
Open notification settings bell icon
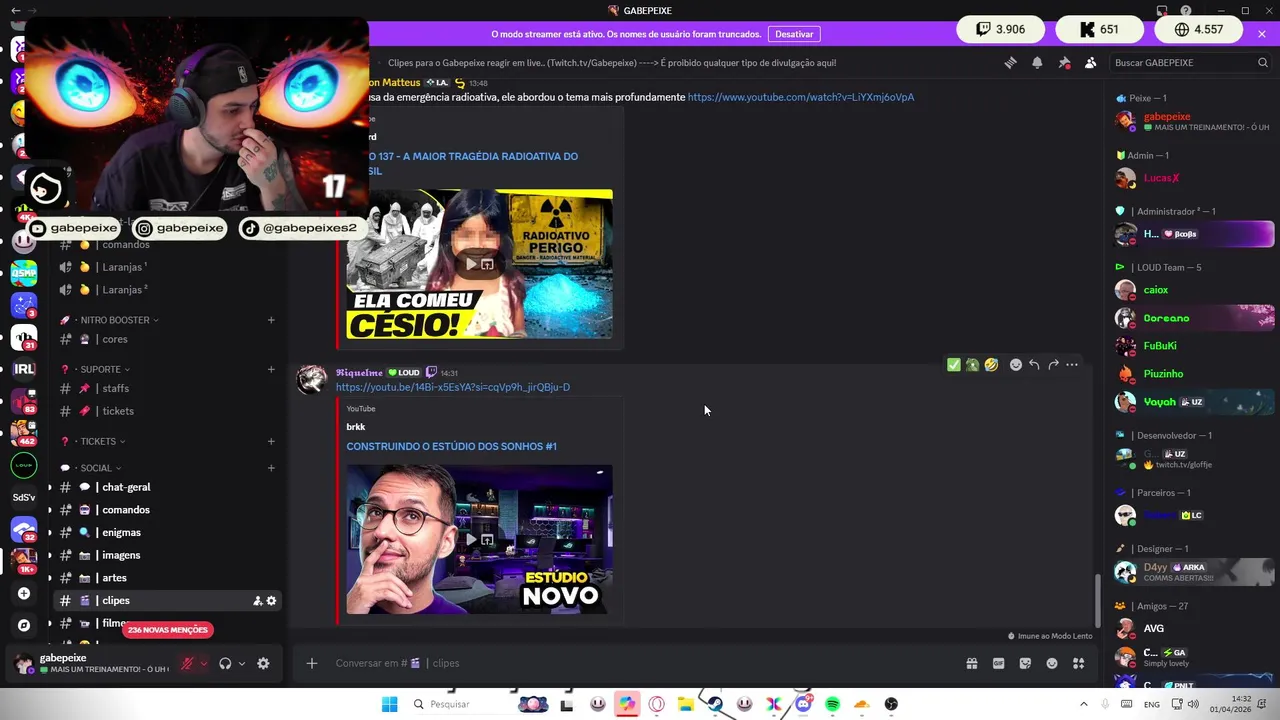1037,62
